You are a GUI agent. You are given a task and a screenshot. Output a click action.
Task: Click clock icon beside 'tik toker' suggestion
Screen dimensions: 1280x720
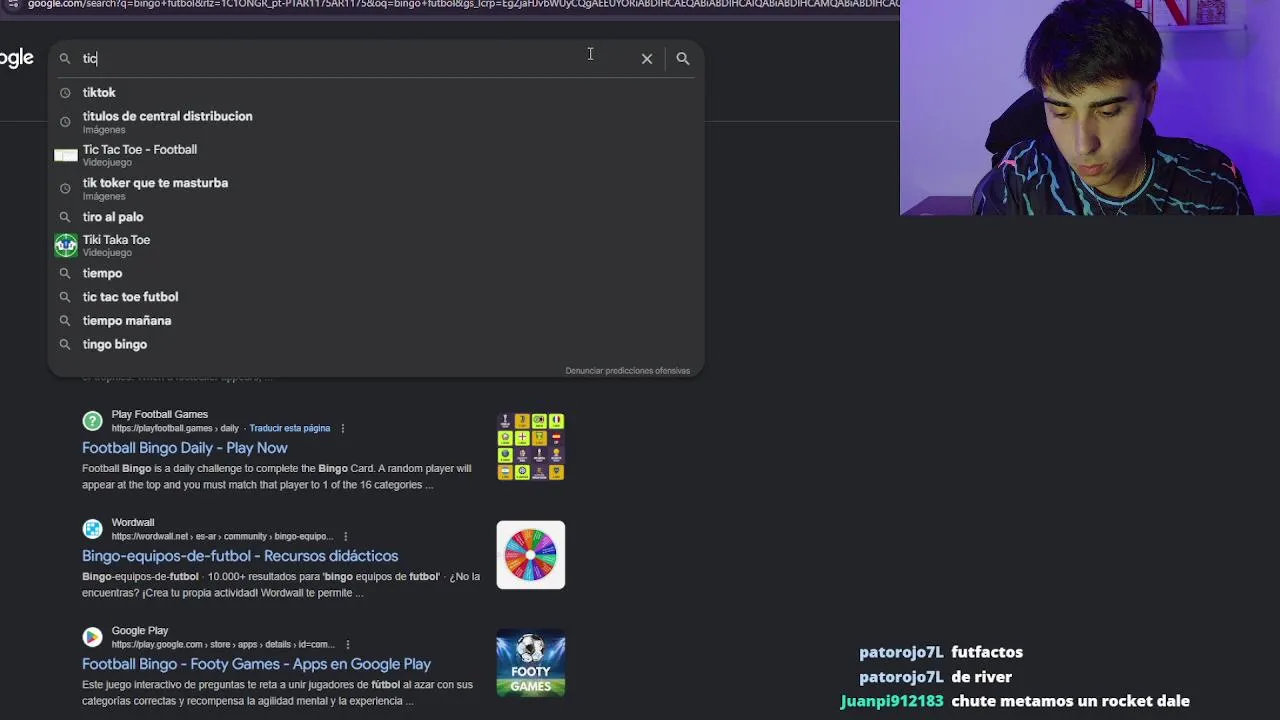pos(65,188)
